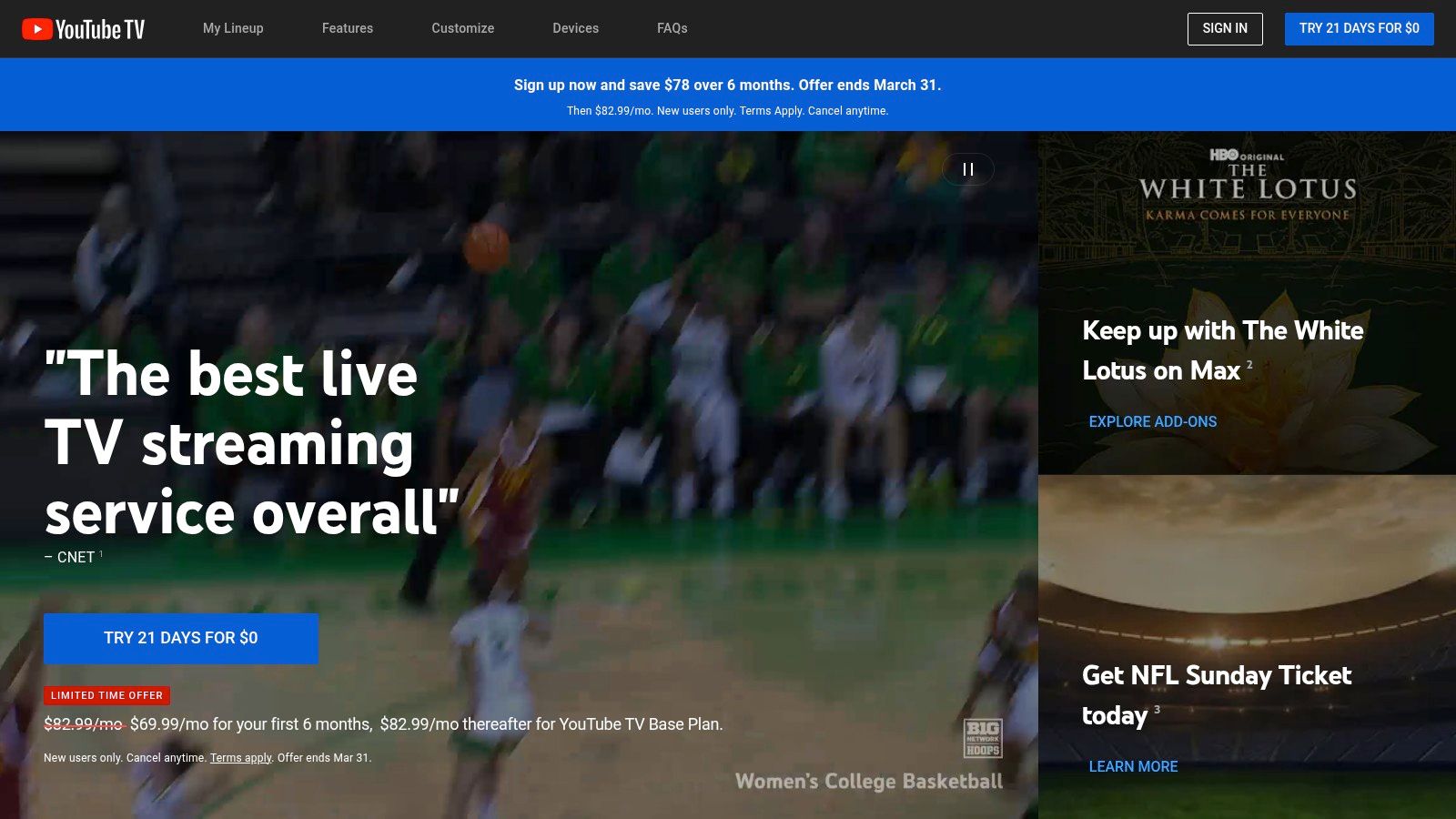1456x819 pixels.
Task: Click the YouTube TV logo
Action: (83, 29)
